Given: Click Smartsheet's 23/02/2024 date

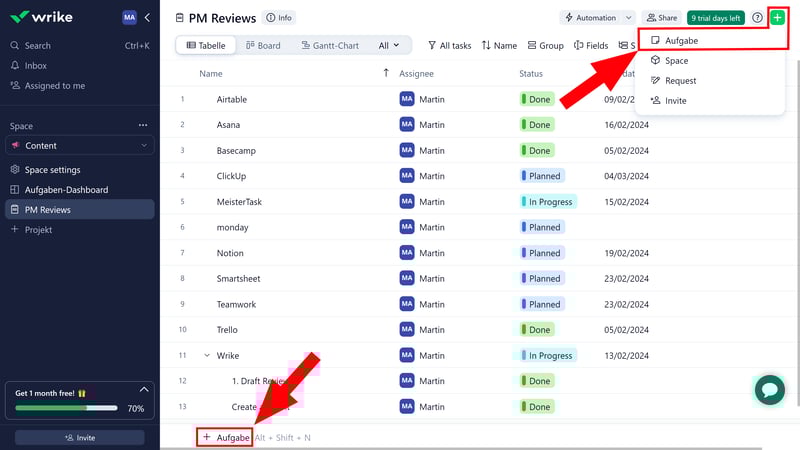Looking at the screenshot, I should [x=627, y=279].
